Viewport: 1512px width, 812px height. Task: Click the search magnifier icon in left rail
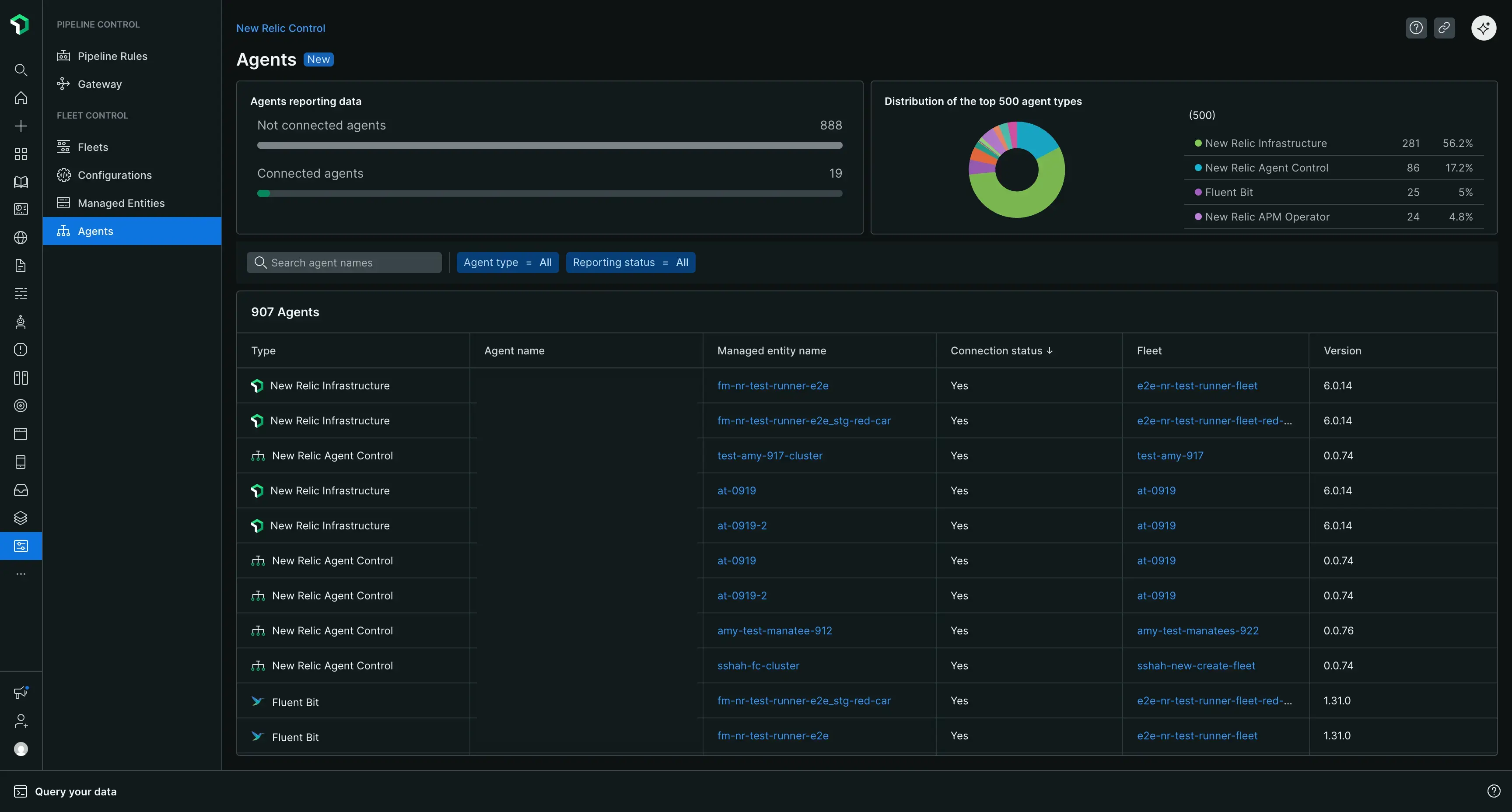21,70
